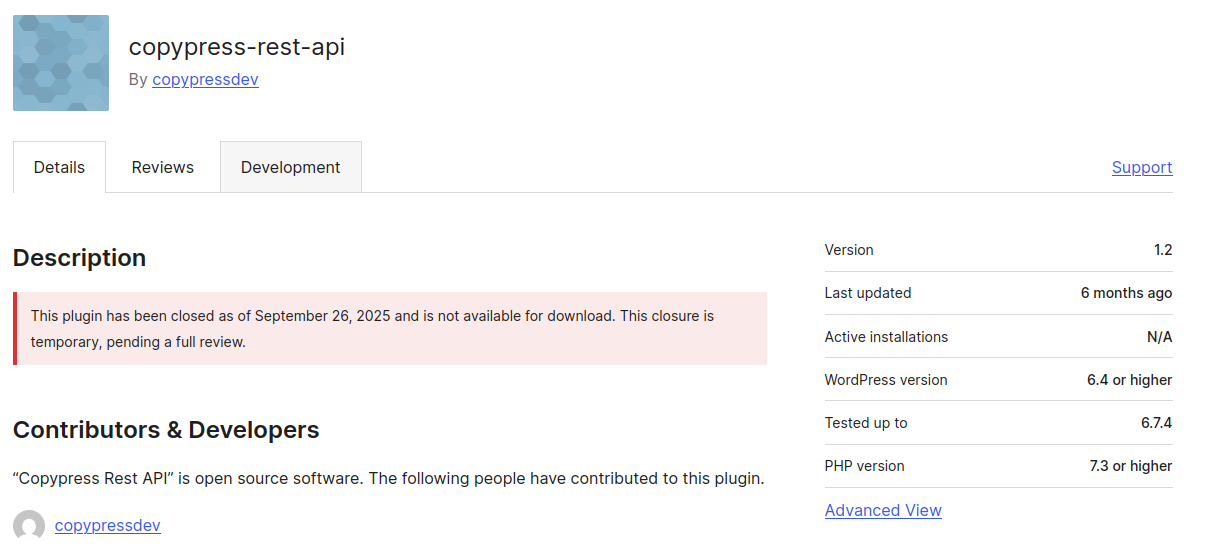Click the copypress-rest-api plugin title
The height and width of the screenshot is (550, 1205).
point(236,46)
